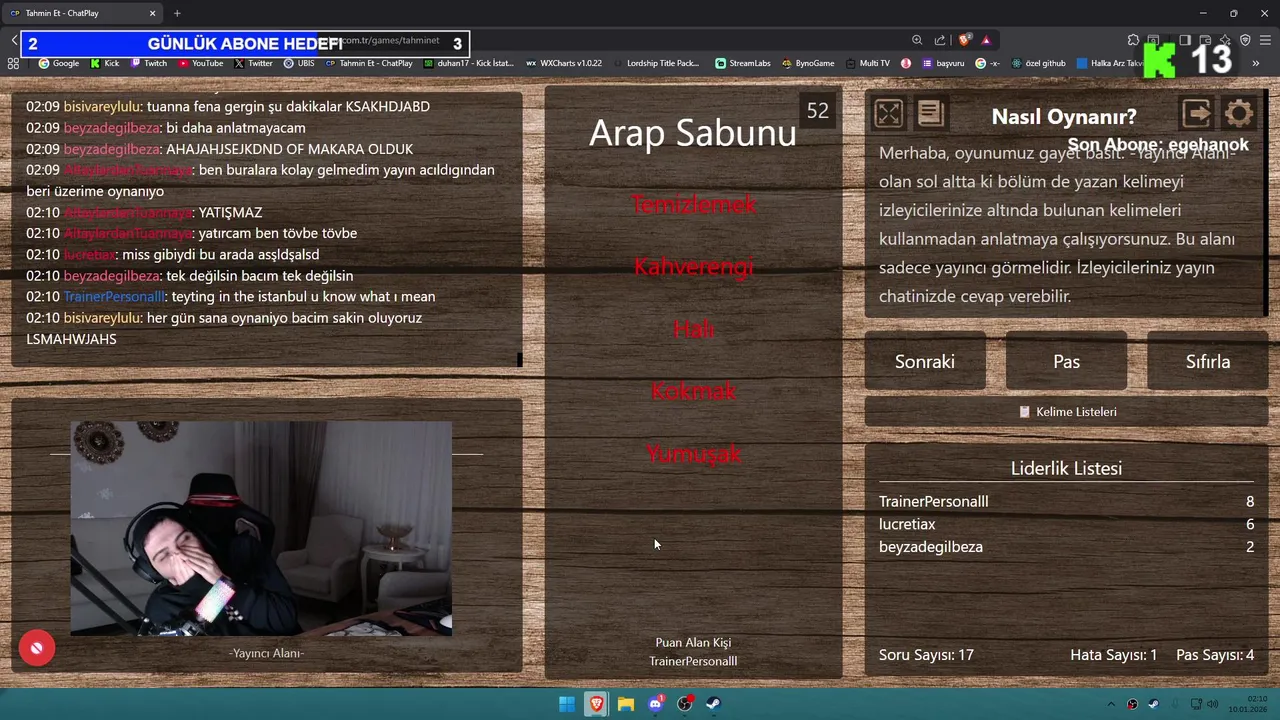The height and width of the screenshot is (720, 1280).
Task: Open the Lordship Title Pack bookmark
Action: (x=656, y=63)
